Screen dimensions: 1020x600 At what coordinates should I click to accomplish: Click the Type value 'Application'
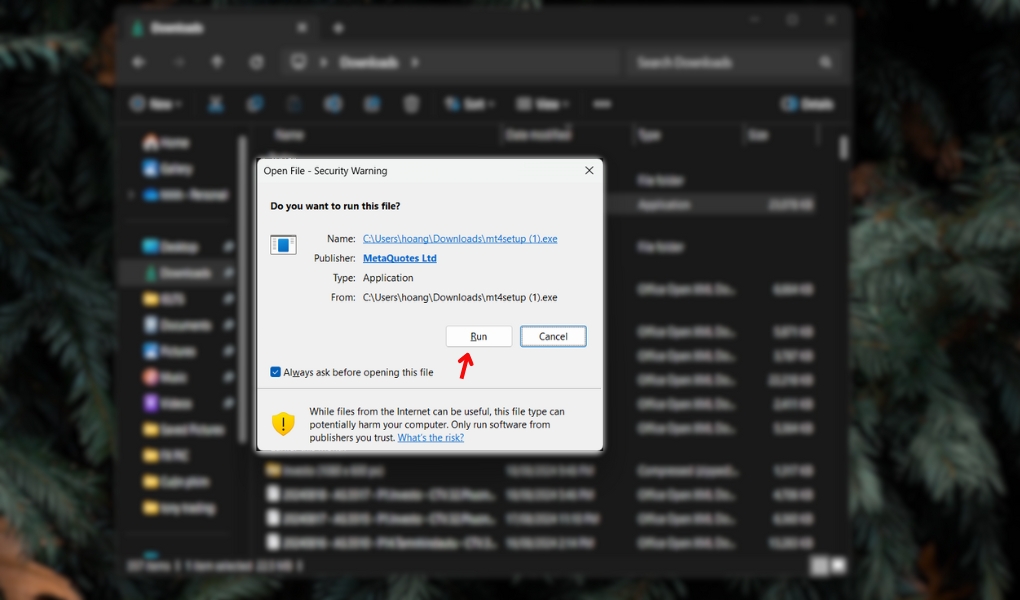[388, 278]
